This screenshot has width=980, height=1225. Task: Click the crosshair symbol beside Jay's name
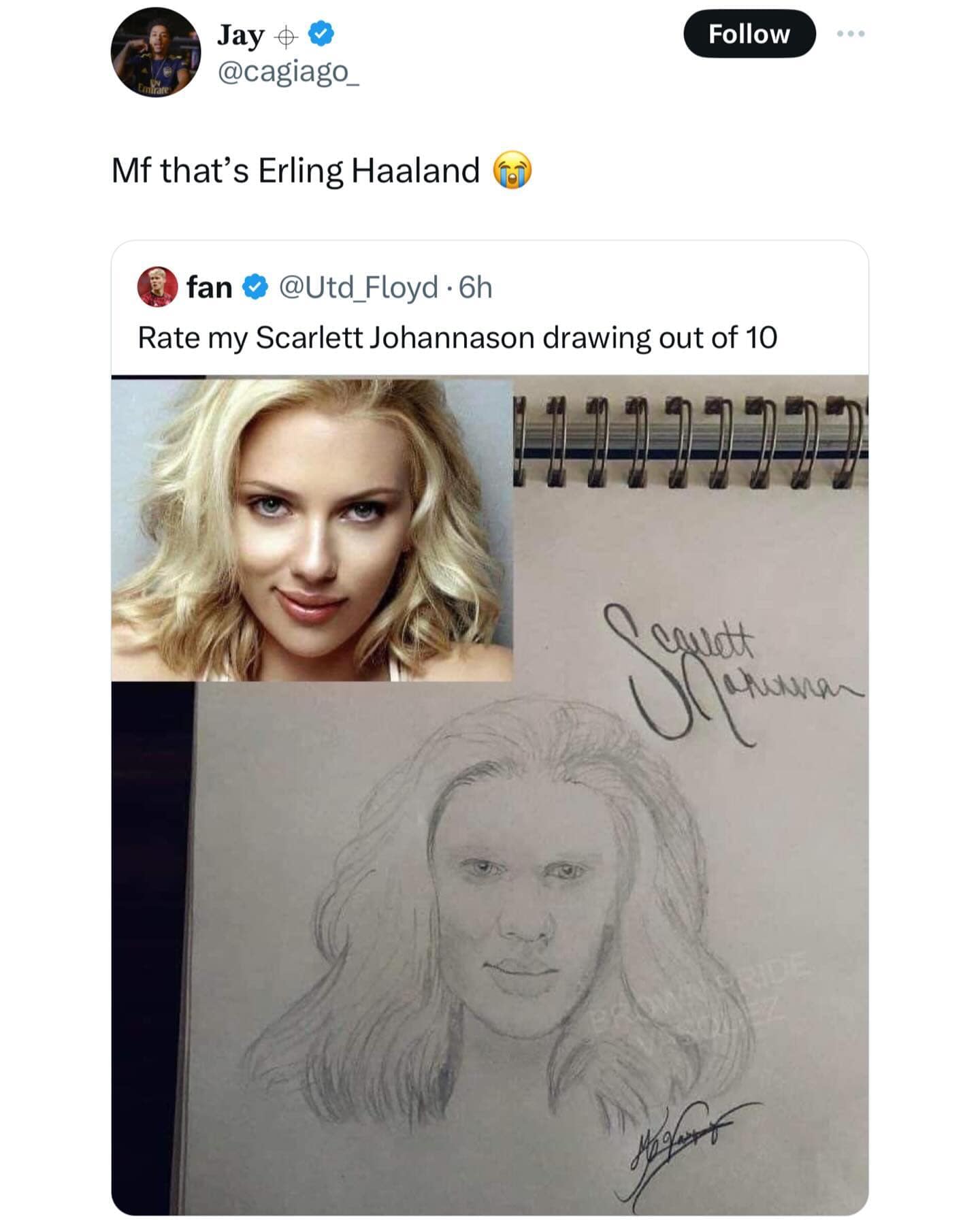click(x=286, y=37)
